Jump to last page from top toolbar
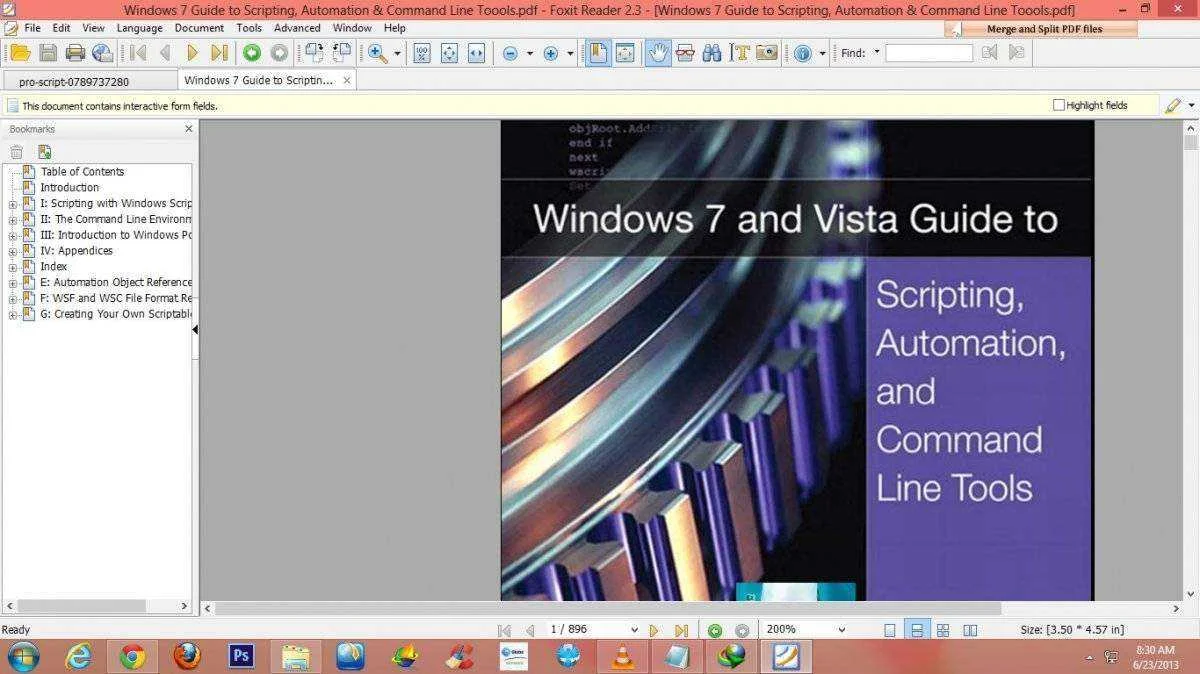The width and height of the screenshot is (1200, 674). coord(219,53)
